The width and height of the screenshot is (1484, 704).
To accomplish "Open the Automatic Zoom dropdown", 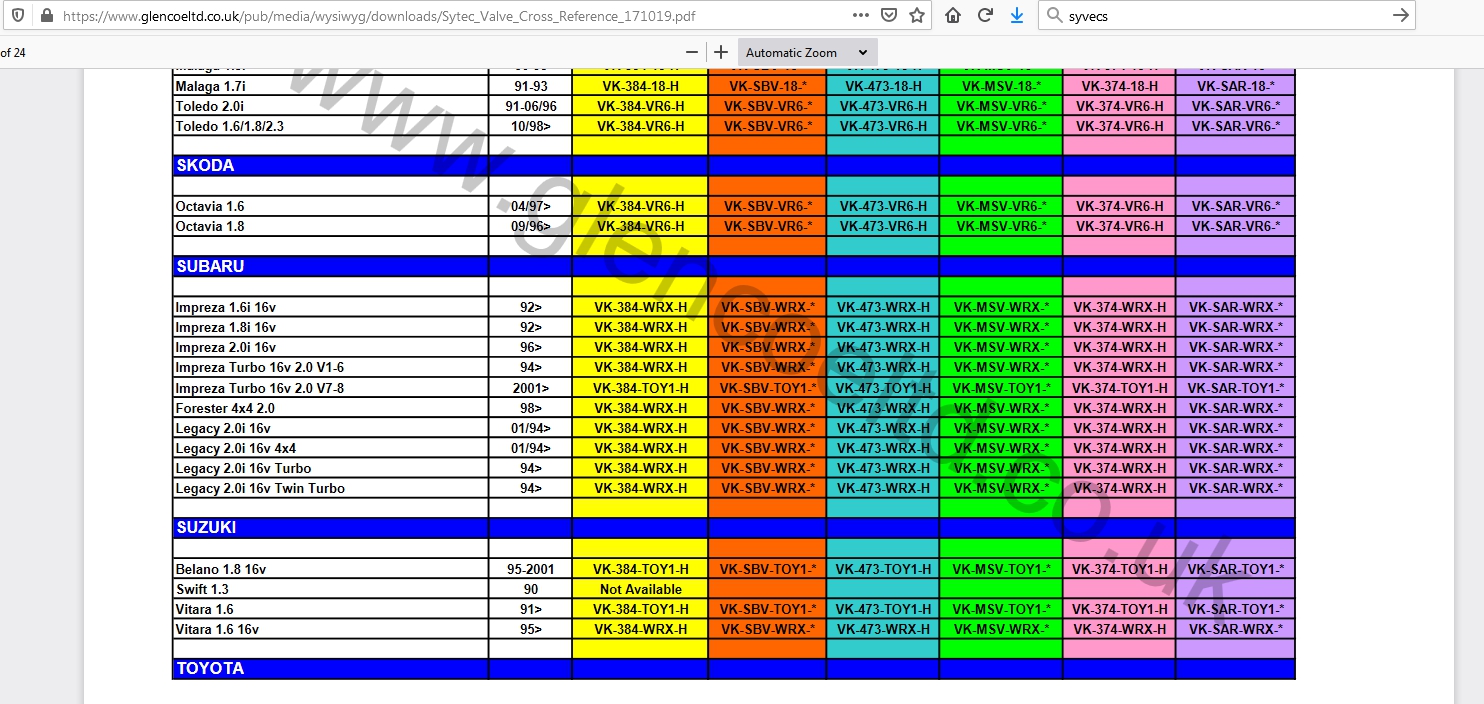I will pyautogui.click(x=807, y=52).
